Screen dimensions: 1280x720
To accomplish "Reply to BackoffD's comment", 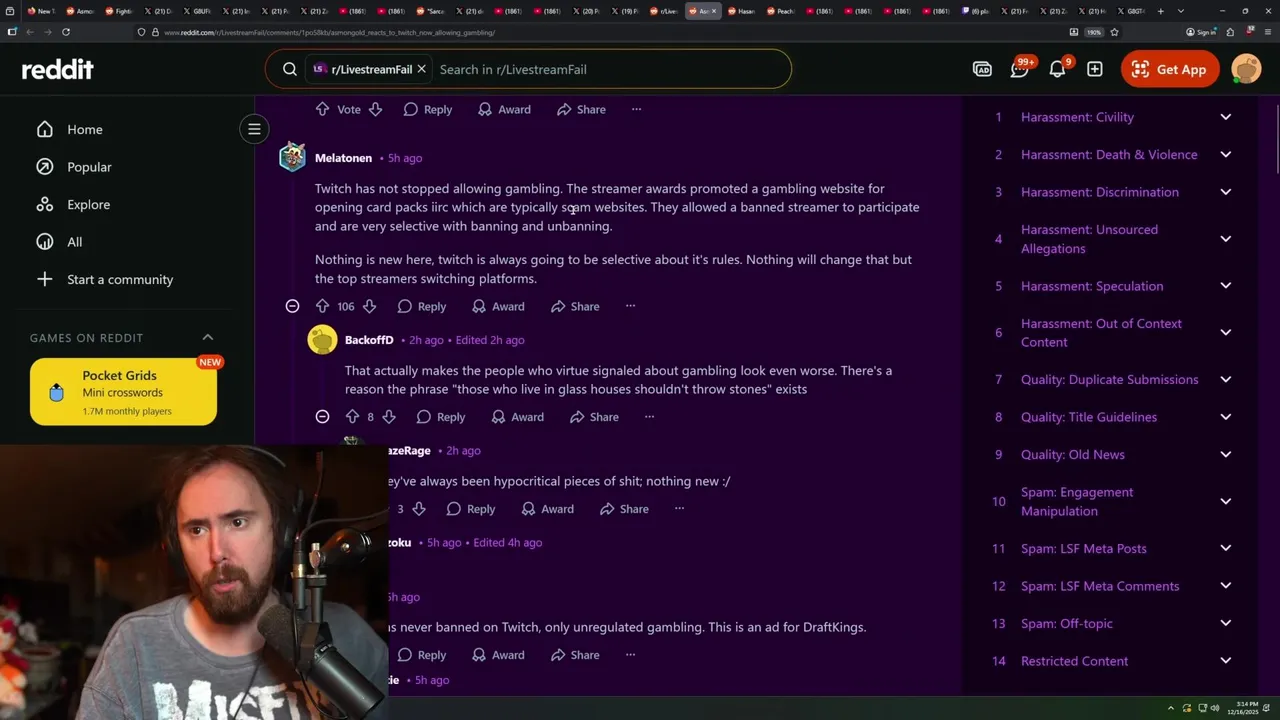I will coord(440,417).
